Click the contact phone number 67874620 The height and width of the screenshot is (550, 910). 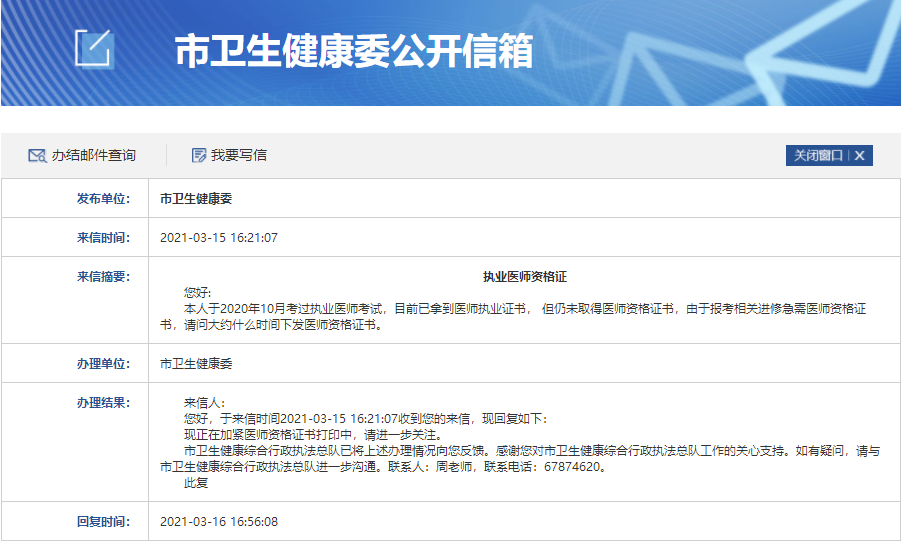[x=574, y=467]
